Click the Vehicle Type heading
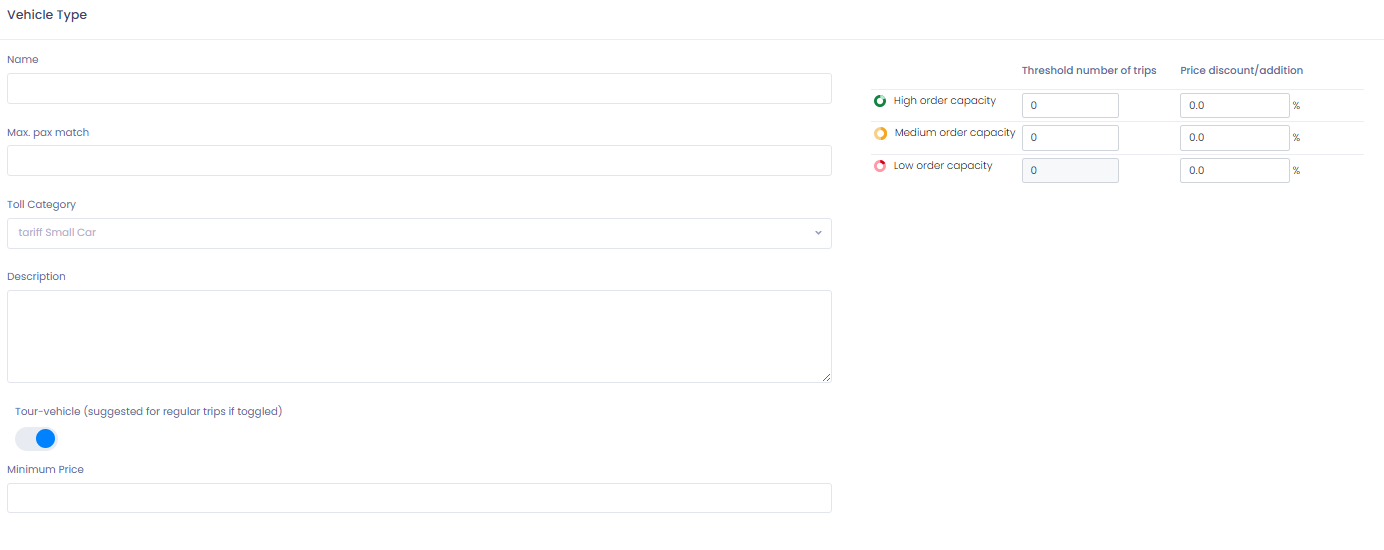The height and width of the screenshot is (550, 1384). click(x=47, y=15)
